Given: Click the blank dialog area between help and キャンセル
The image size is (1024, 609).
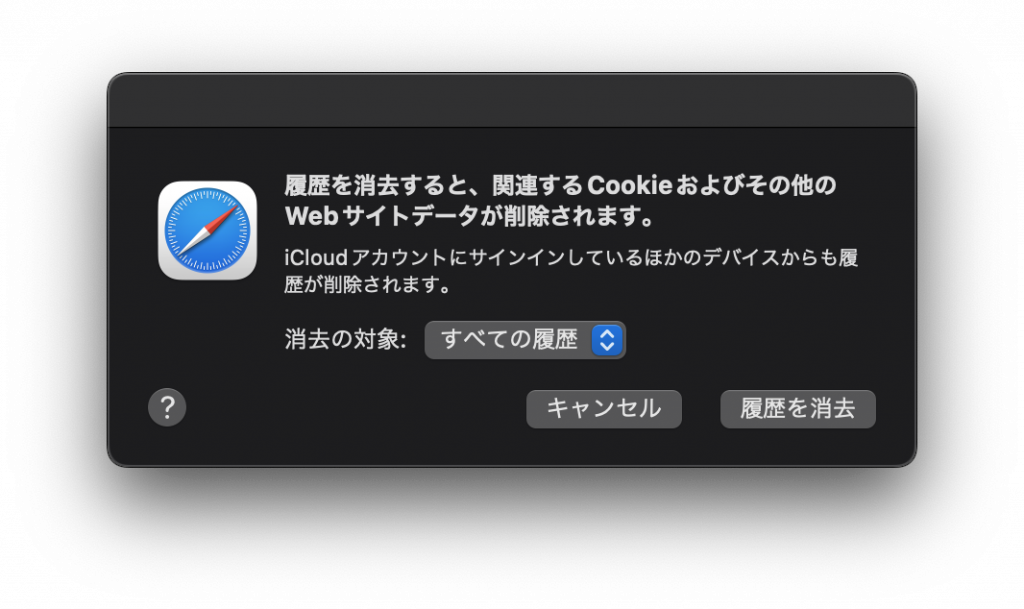Looking at the screenshot, I should [x=356, y=409].
